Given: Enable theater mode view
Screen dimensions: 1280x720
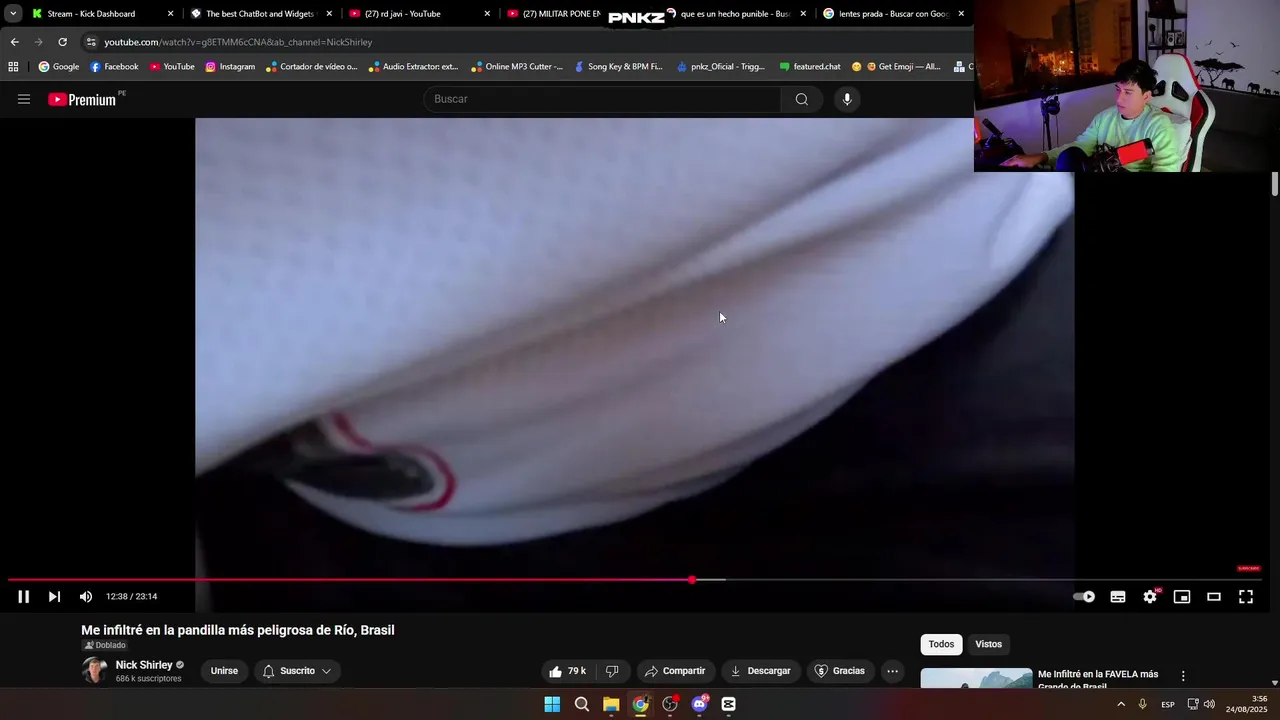Looking at the screenshot, I should pyautogui.click(x=1214, y=597).
